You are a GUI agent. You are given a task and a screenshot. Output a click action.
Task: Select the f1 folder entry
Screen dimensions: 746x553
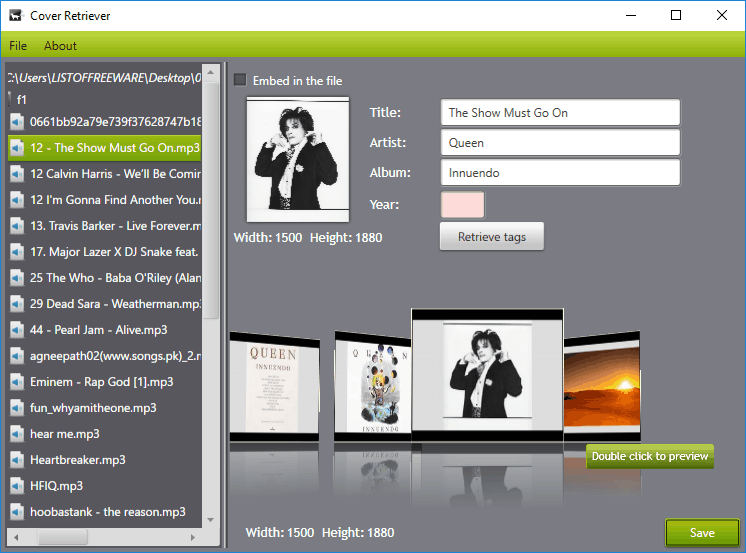coord(21,99)
